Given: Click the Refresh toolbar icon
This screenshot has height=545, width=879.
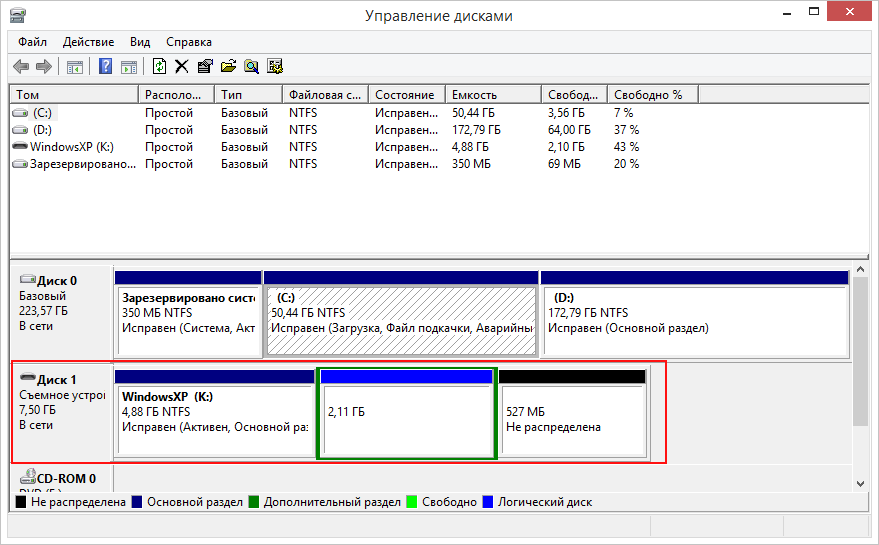Looking at the screenshot, I should [x=159, y=67].
